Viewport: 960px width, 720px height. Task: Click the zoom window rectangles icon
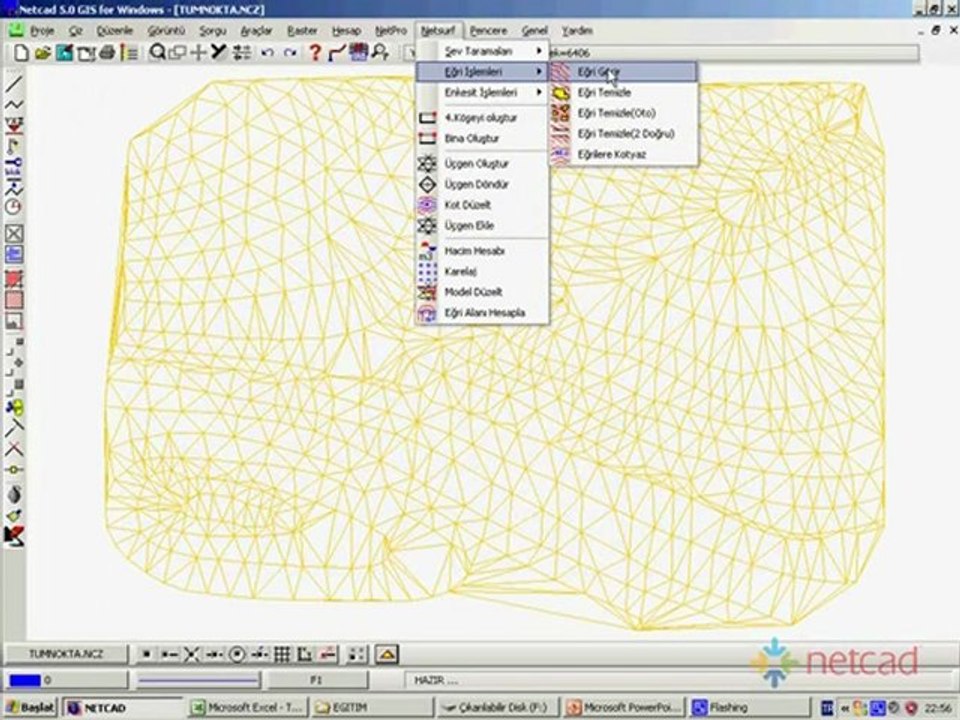click(x=177, y=53)
